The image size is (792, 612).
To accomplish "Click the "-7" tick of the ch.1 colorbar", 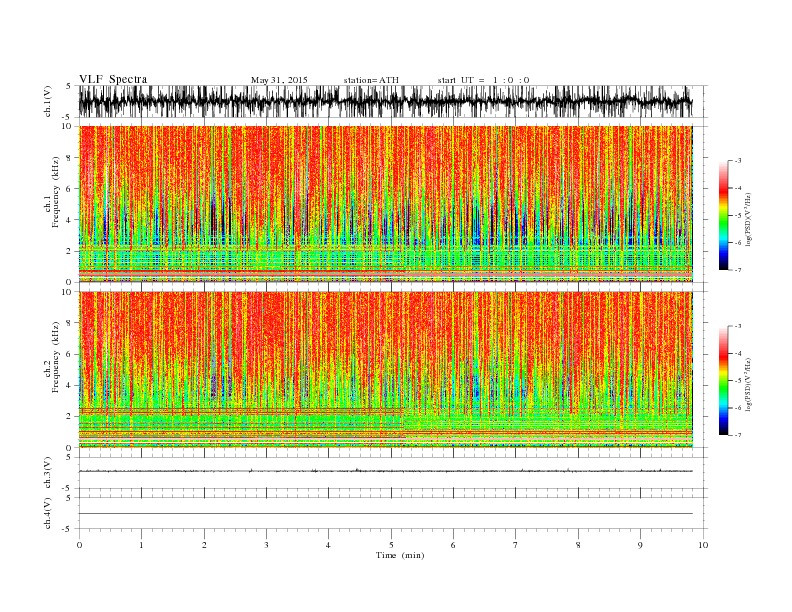I will point(738,270).
